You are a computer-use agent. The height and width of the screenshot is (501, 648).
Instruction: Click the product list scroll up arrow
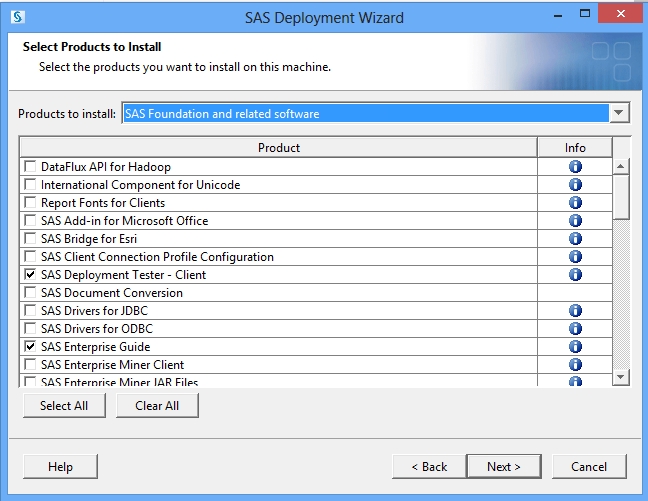(x=620, y=167)
